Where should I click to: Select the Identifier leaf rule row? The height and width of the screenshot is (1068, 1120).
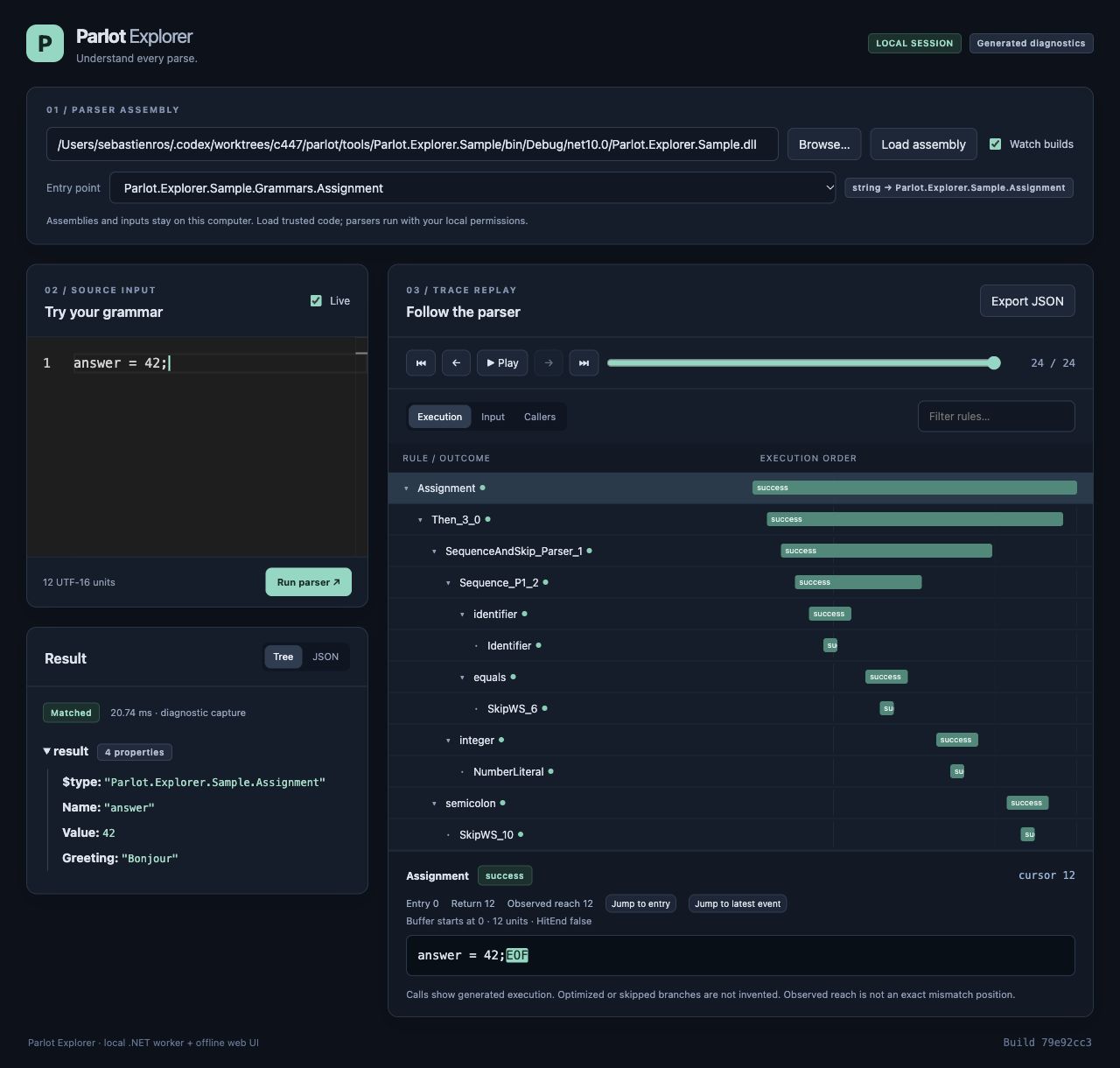coord(740,646)
